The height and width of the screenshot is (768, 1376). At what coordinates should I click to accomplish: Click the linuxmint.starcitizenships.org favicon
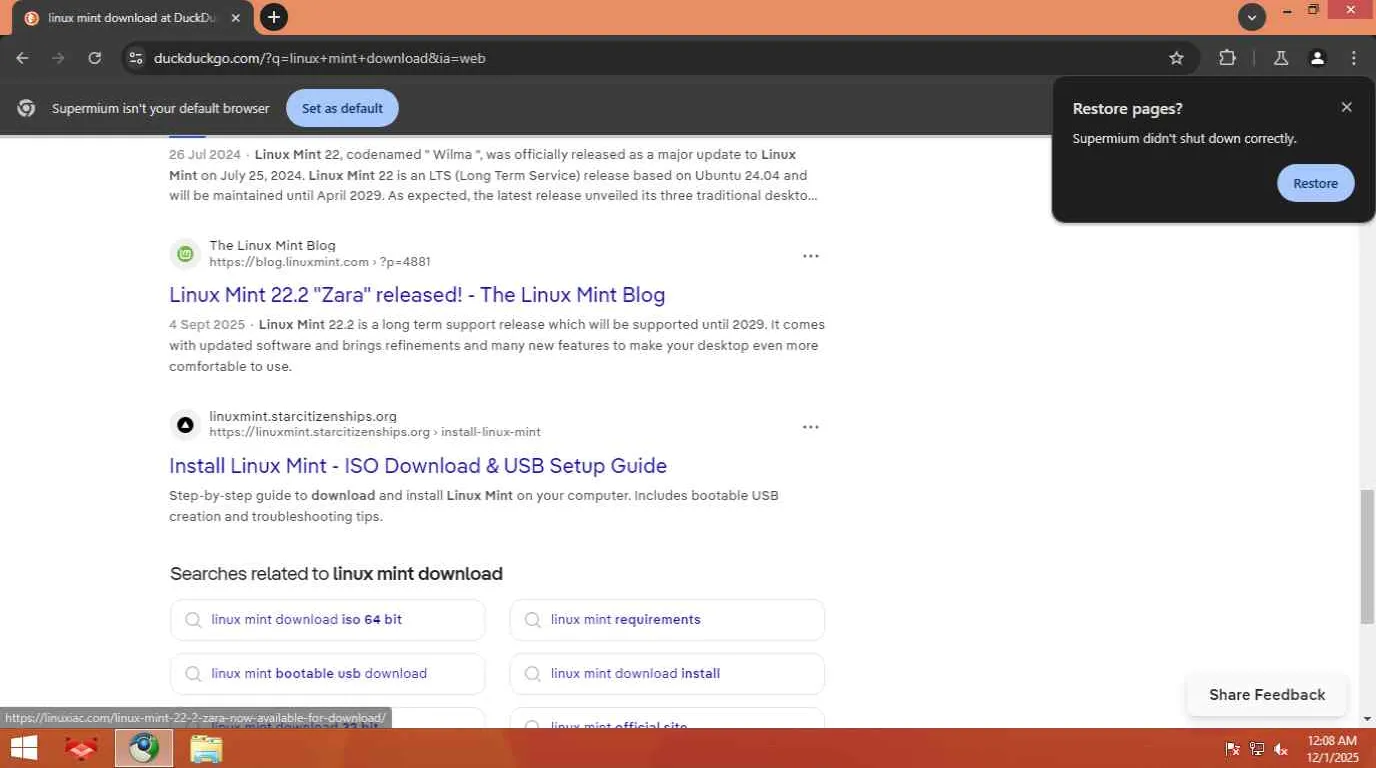185,425
